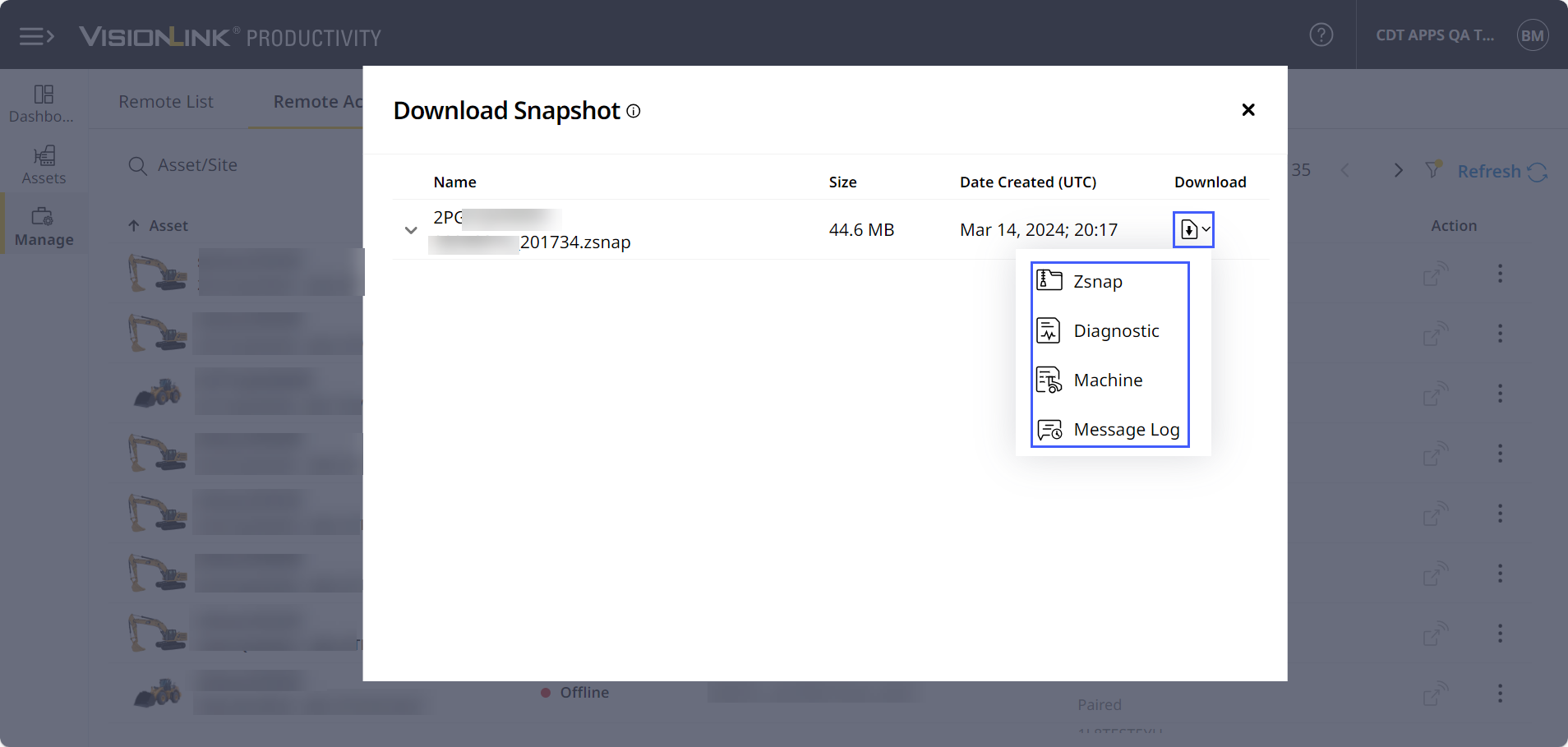Go to Dashboard in the sidebar
Image resolution: width=1568 pixels, height=747 pixels.
click(x=44, y=104)
